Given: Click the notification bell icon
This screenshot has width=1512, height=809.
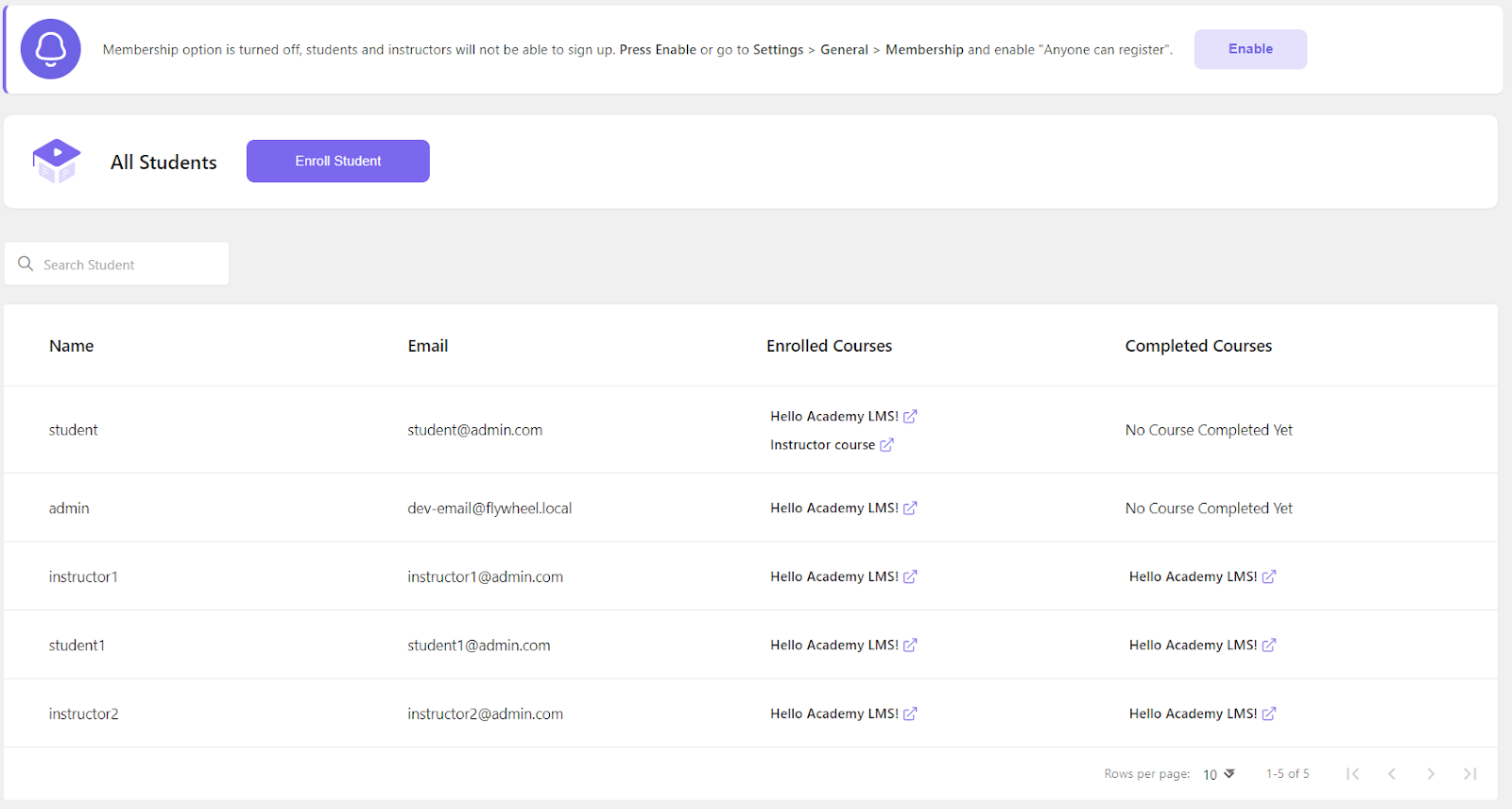Looking at the screenshot, I should point(51,49).
